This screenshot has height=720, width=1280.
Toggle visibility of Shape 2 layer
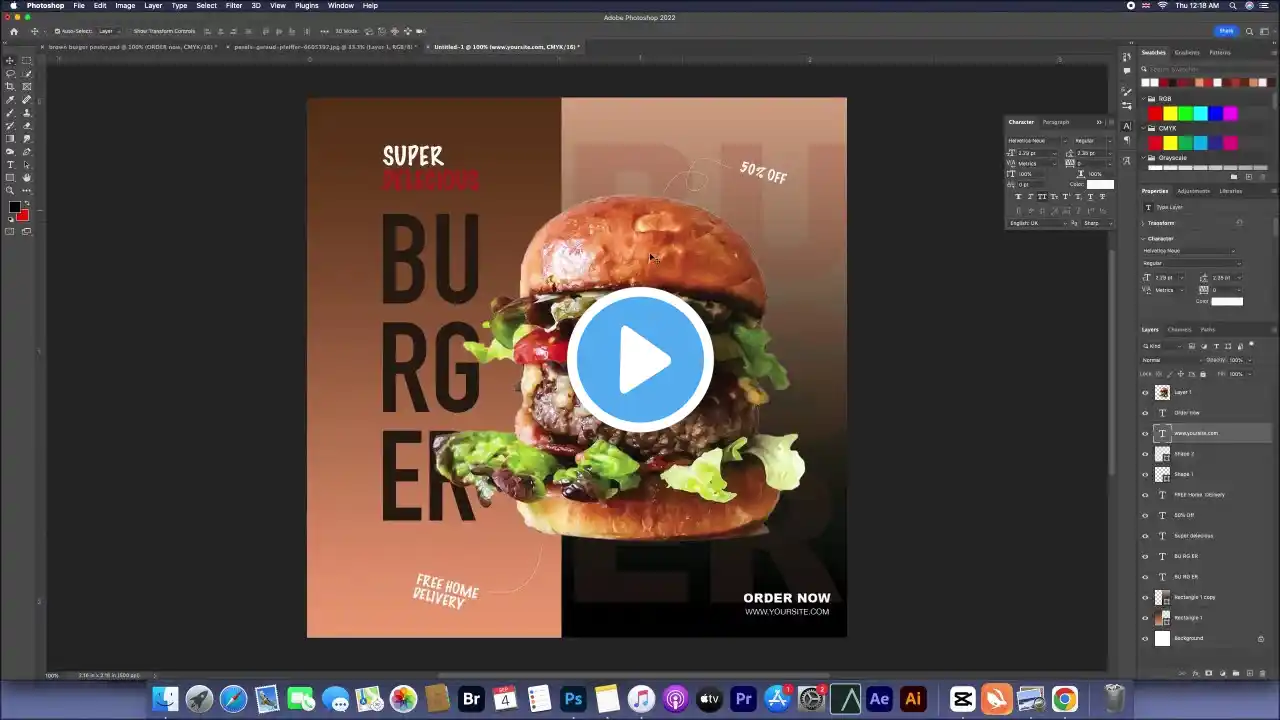[1146, 454]
